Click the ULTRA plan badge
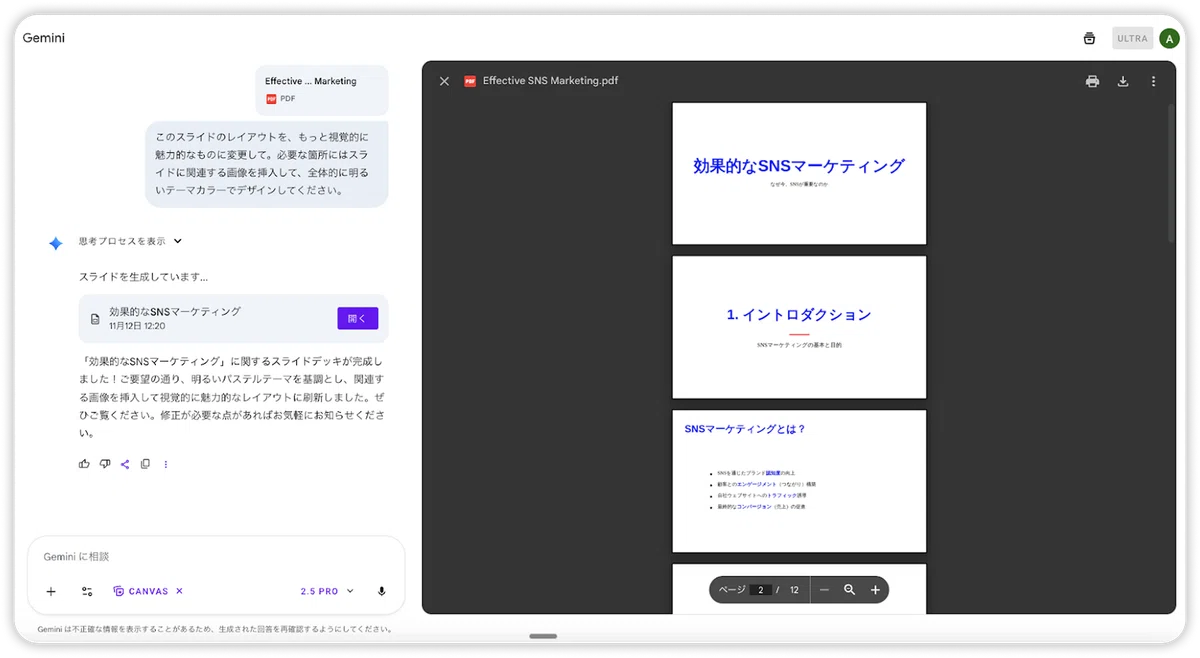The height and width of the screenshot is (658, 1200). click(1132, 38)
